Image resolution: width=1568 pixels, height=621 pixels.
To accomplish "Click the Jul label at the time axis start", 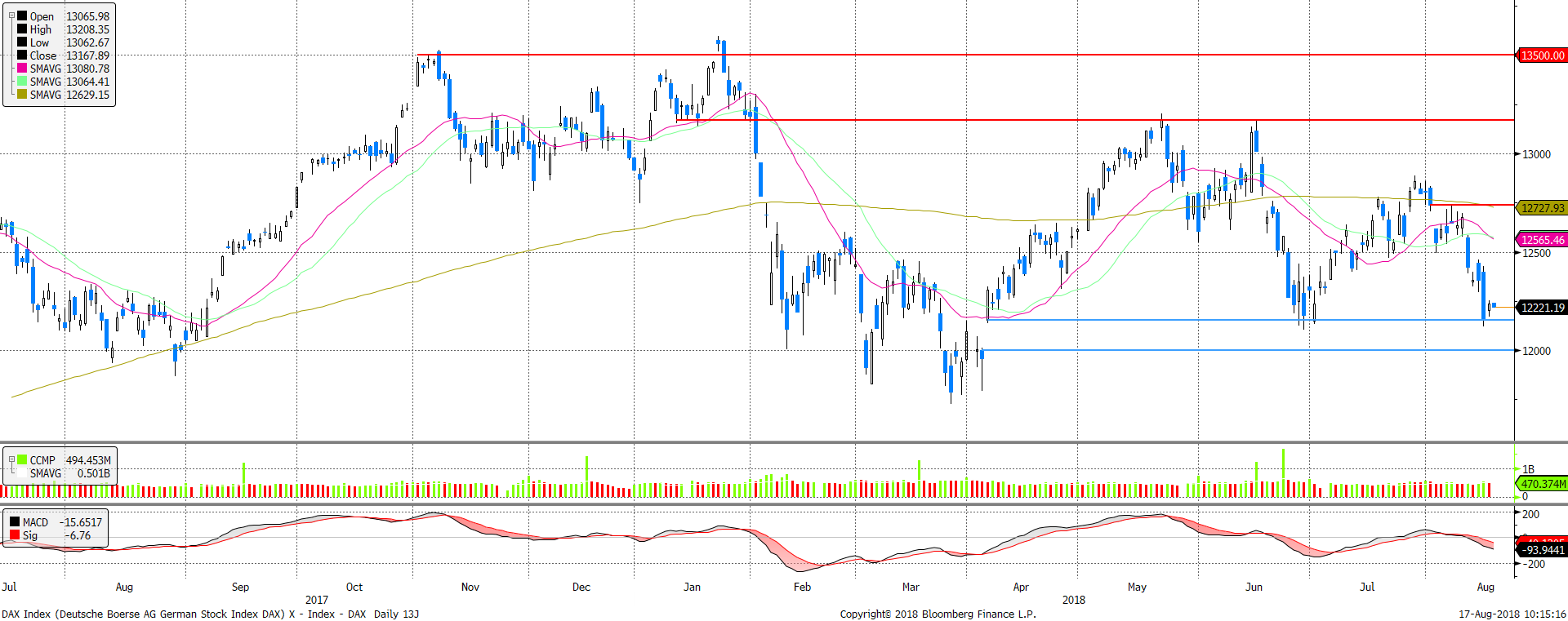I will tap(9, 587).
